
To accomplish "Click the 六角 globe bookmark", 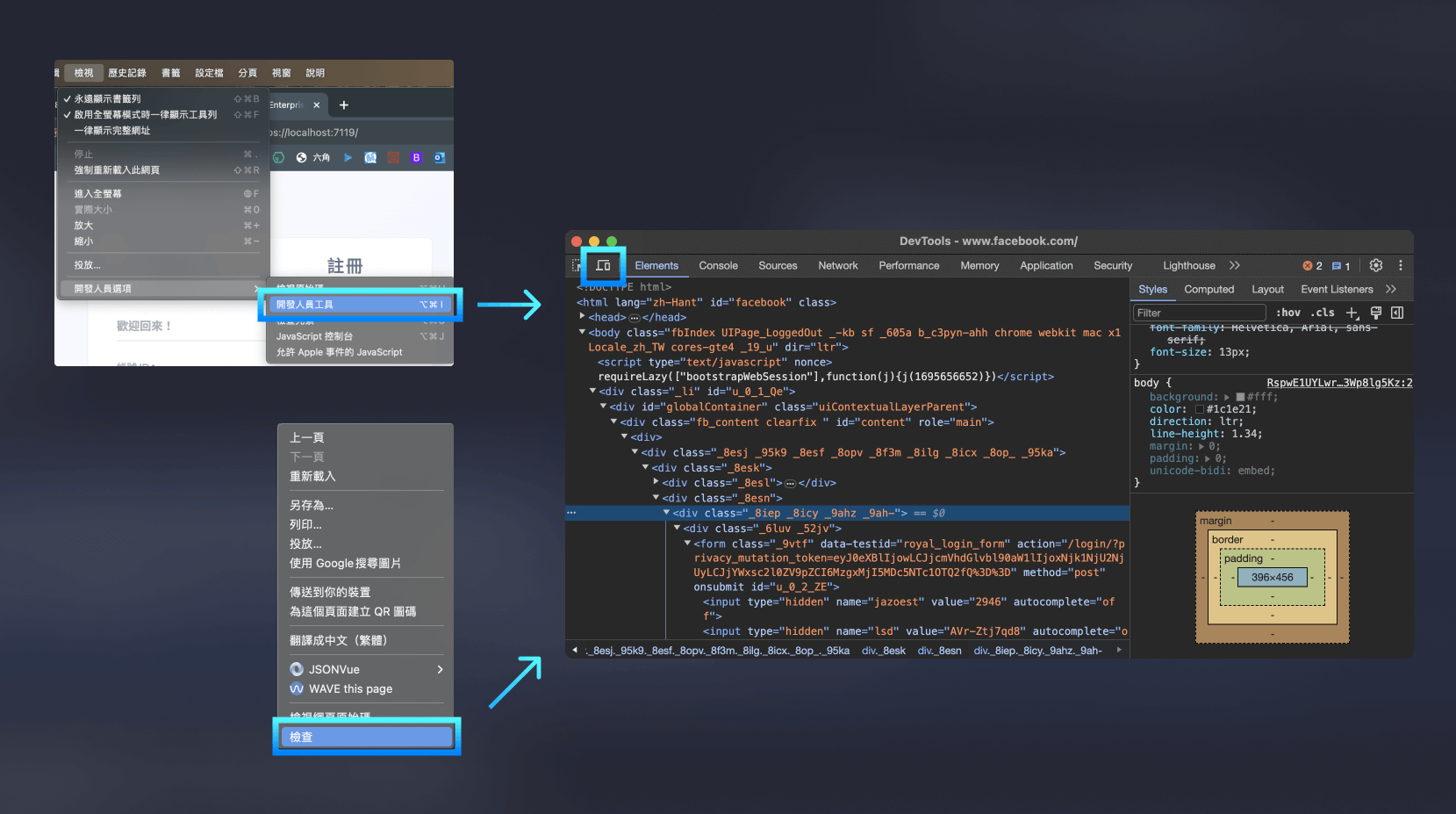I will (313, 158).
